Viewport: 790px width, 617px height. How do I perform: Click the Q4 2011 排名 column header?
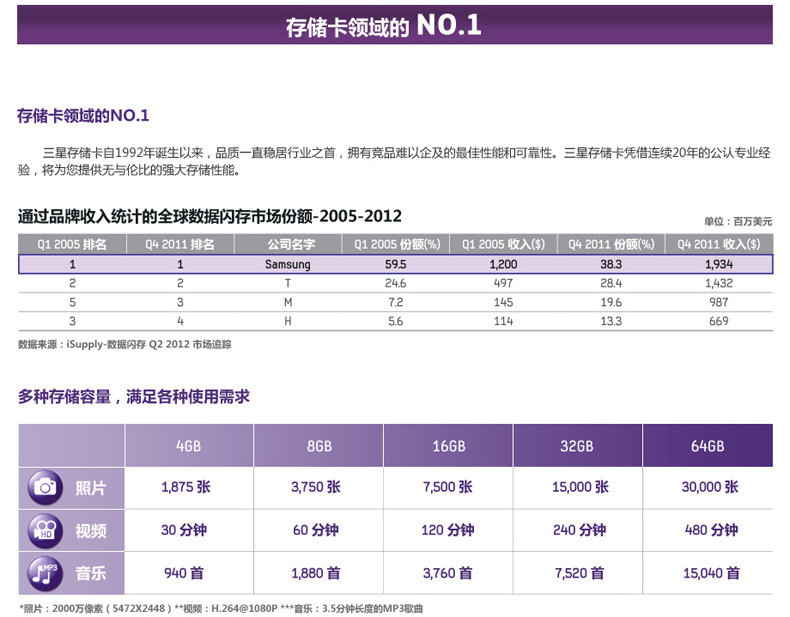[180, 244]
